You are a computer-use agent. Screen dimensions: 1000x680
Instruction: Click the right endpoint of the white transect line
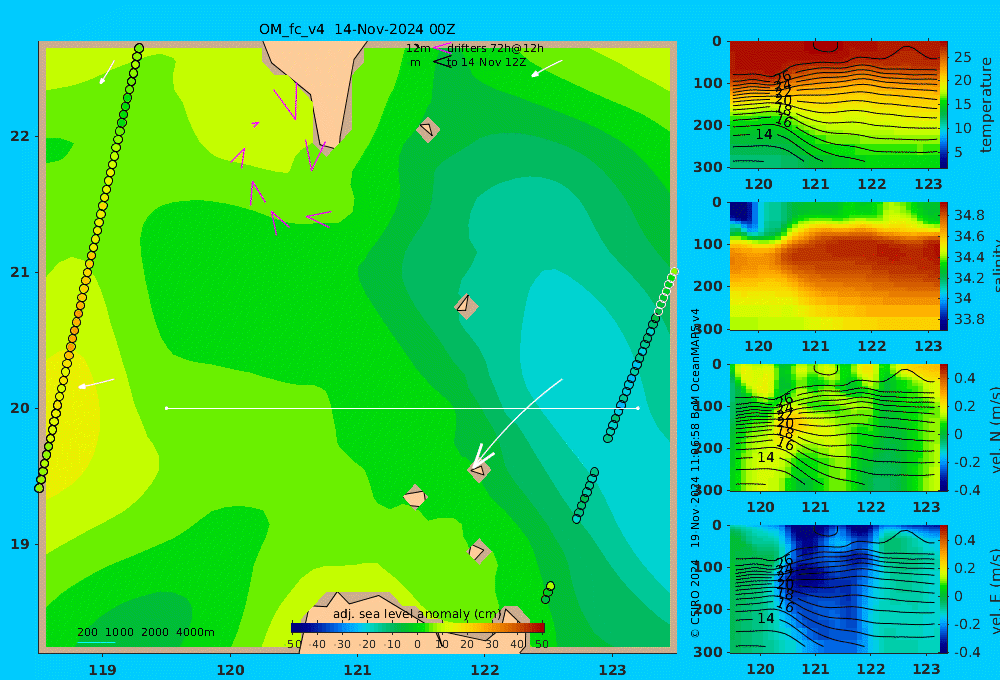[638, 408]
